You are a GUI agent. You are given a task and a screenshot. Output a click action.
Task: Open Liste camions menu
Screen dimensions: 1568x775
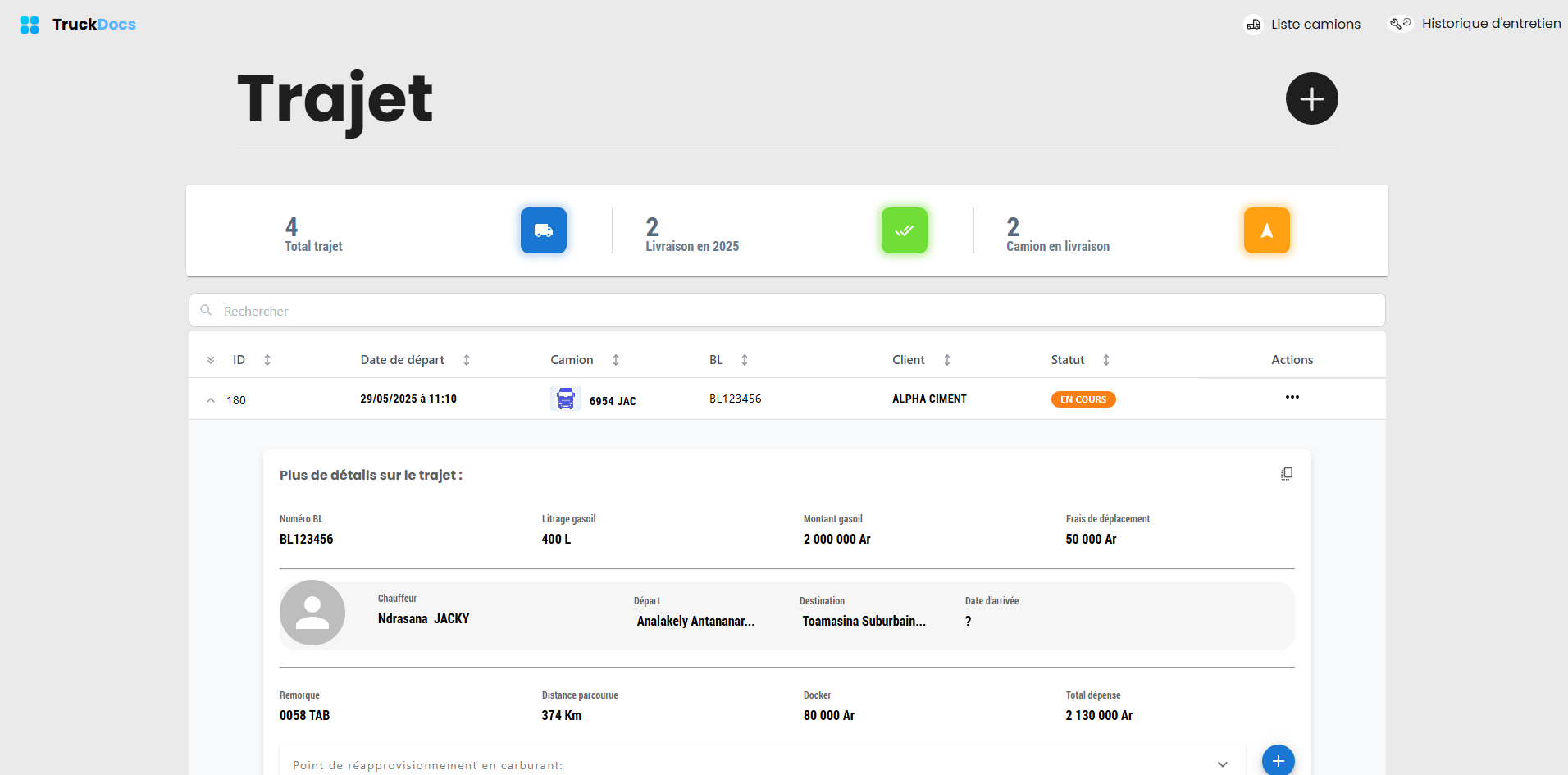pos(1302,24)
